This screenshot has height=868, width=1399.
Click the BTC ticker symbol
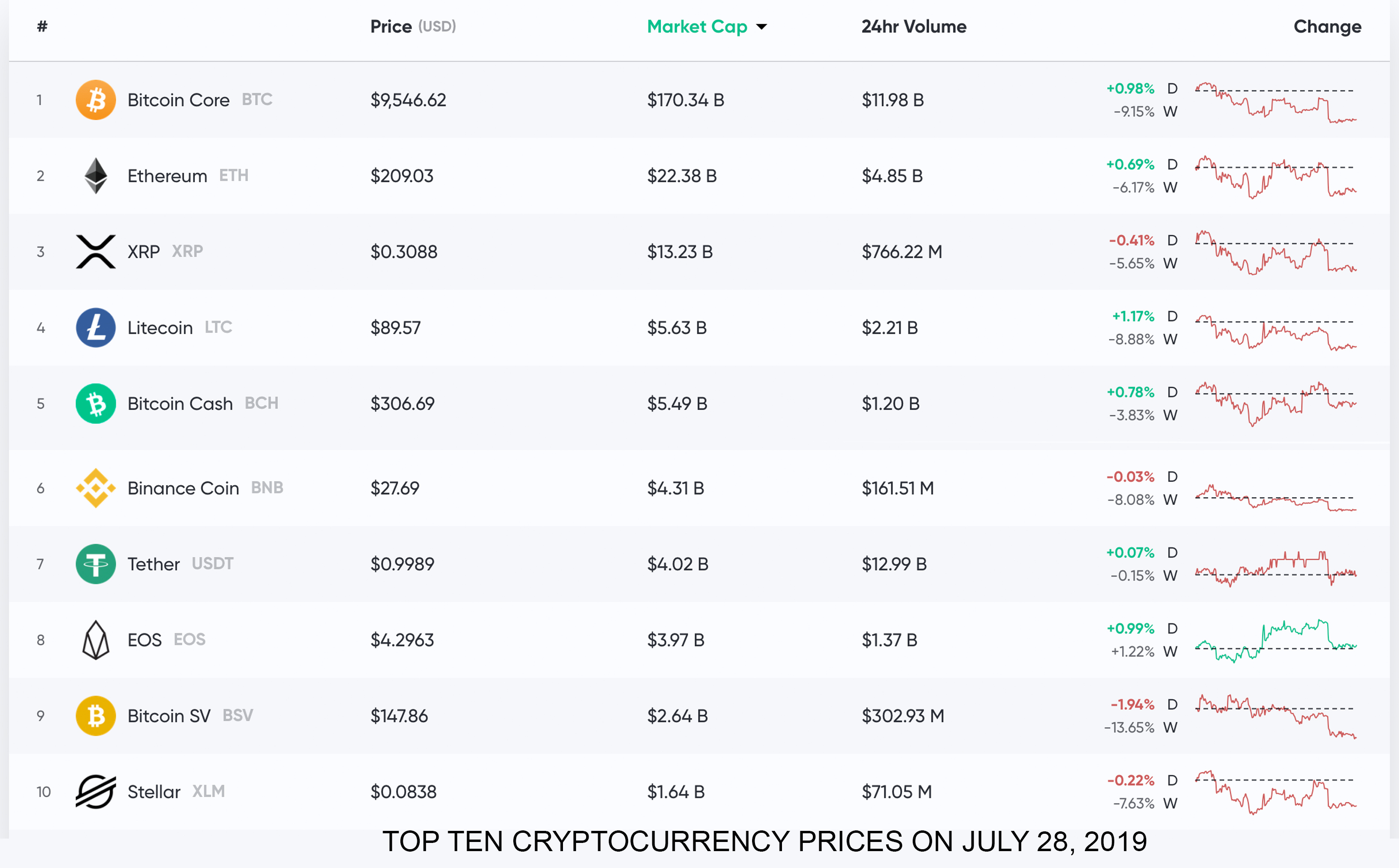click(257, 99)
